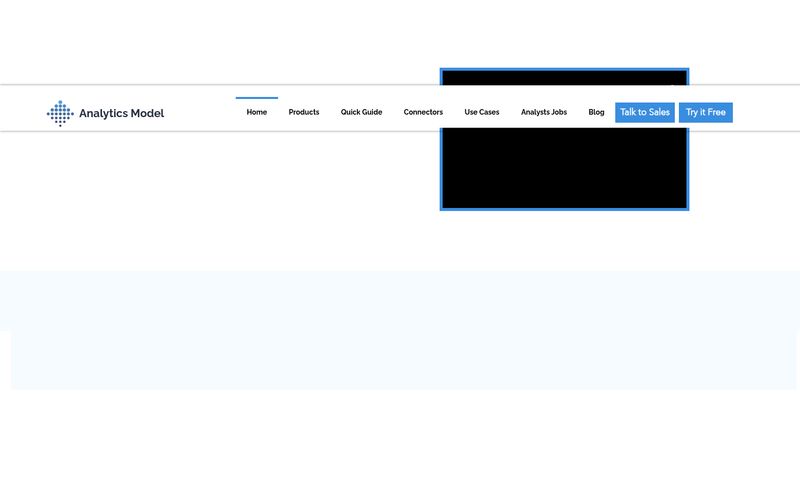The width and height of the screenshot is (800, 496).
Task: Navigate to the Use Cases page
Action: click(482, 112)
